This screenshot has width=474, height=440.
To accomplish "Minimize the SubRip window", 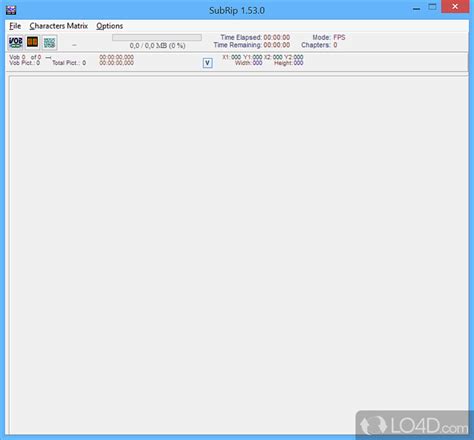I will (416, 8).
